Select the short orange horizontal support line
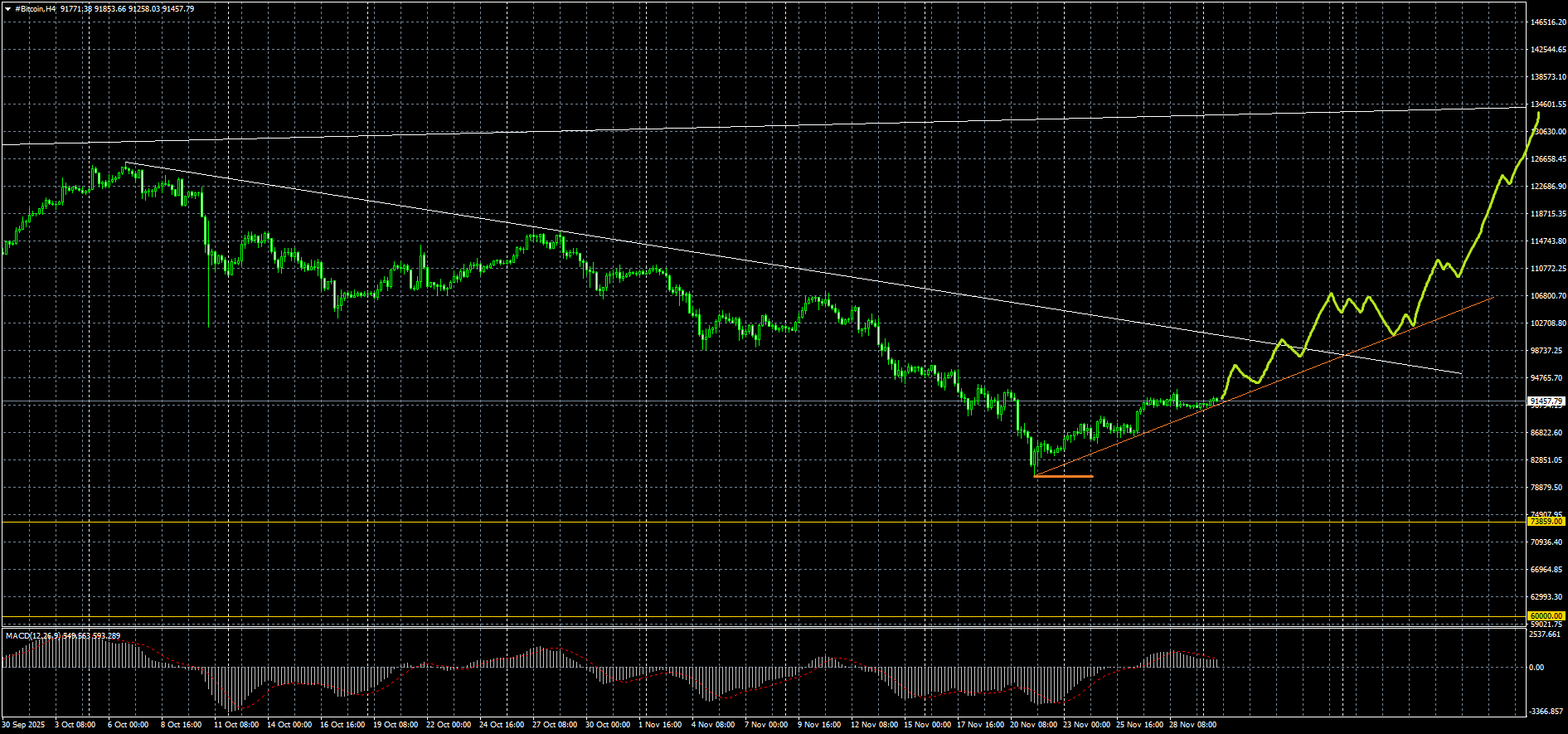This screenshot has width=1568, height=734. (1064, 477)
